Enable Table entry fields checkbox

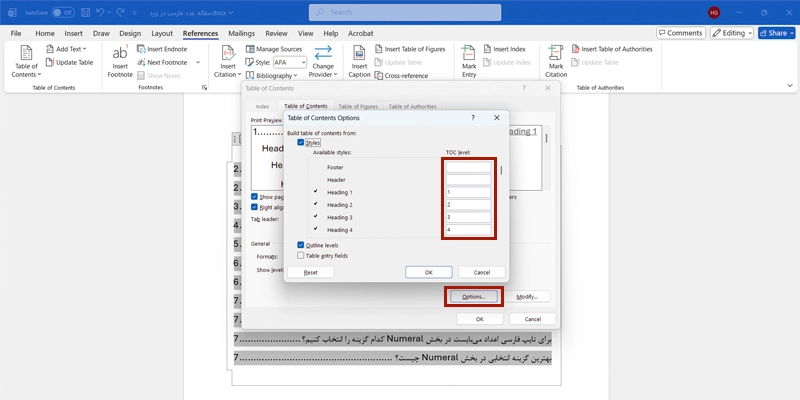(x=301, y=256)
